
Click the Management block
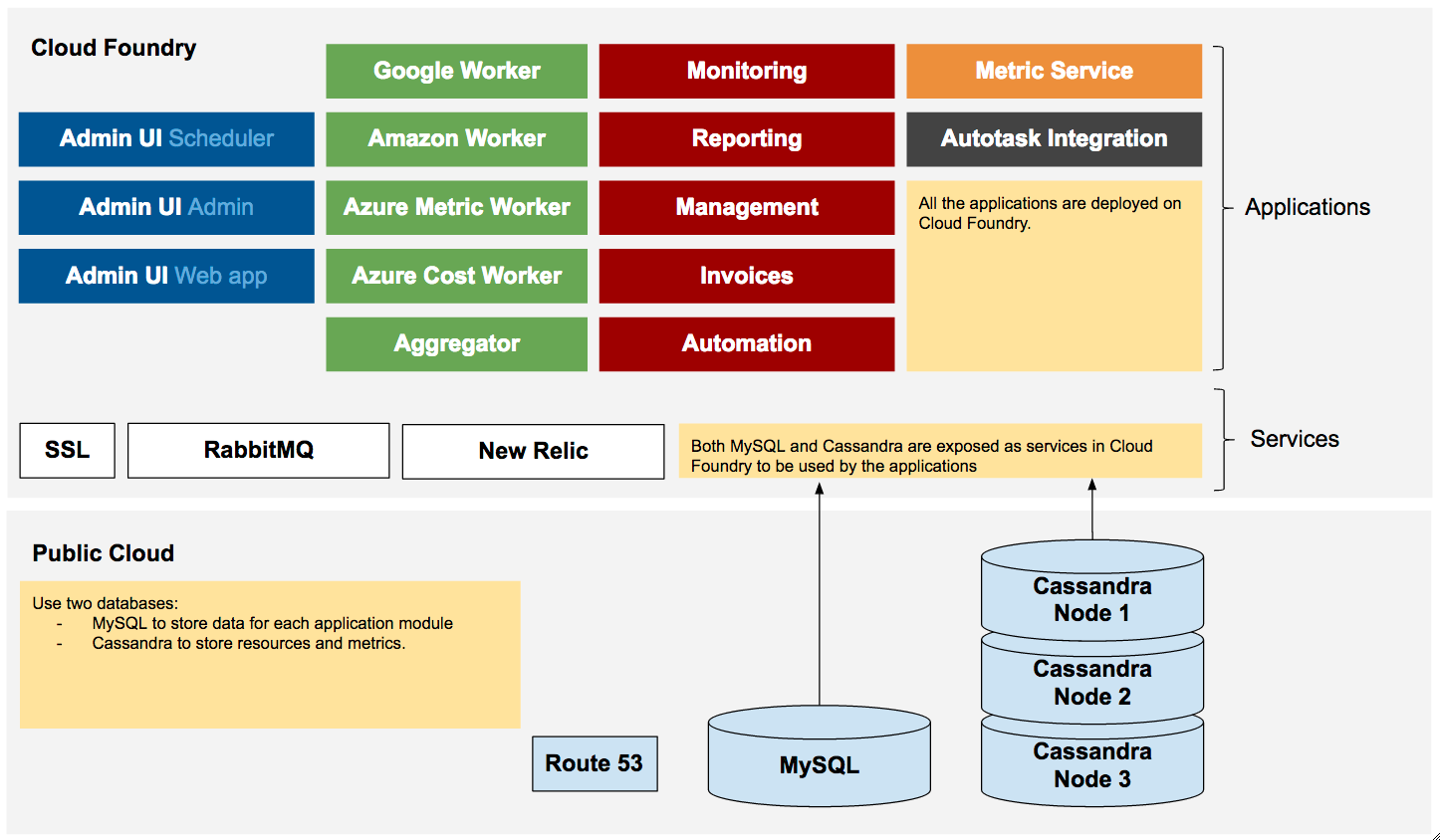click(x=747, y=207)
